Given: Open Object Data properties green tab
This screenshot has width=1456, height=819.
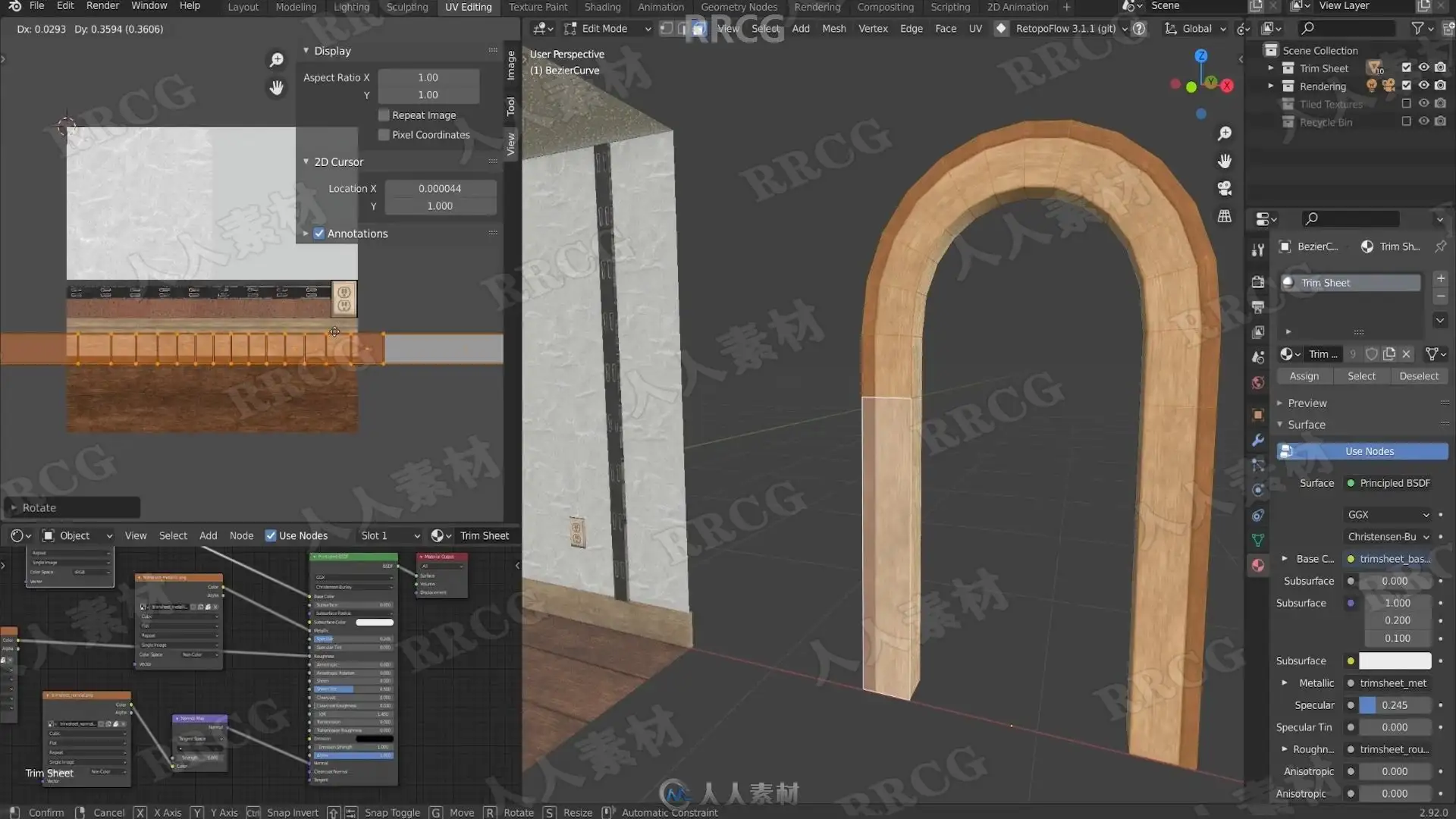Looking at the screenshot, I should pos(1258,540).
